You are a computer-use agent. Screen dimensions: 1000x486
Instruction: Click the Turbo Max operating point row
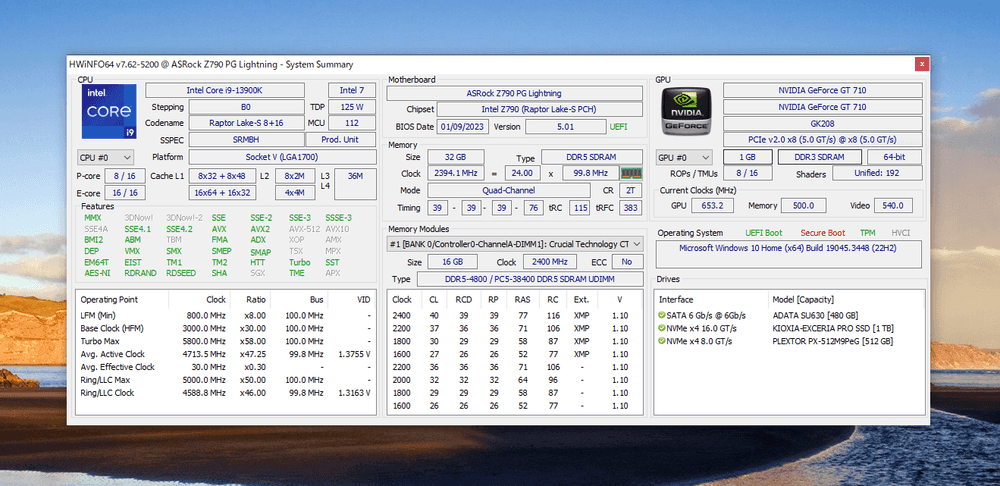(x=226, y=341)
